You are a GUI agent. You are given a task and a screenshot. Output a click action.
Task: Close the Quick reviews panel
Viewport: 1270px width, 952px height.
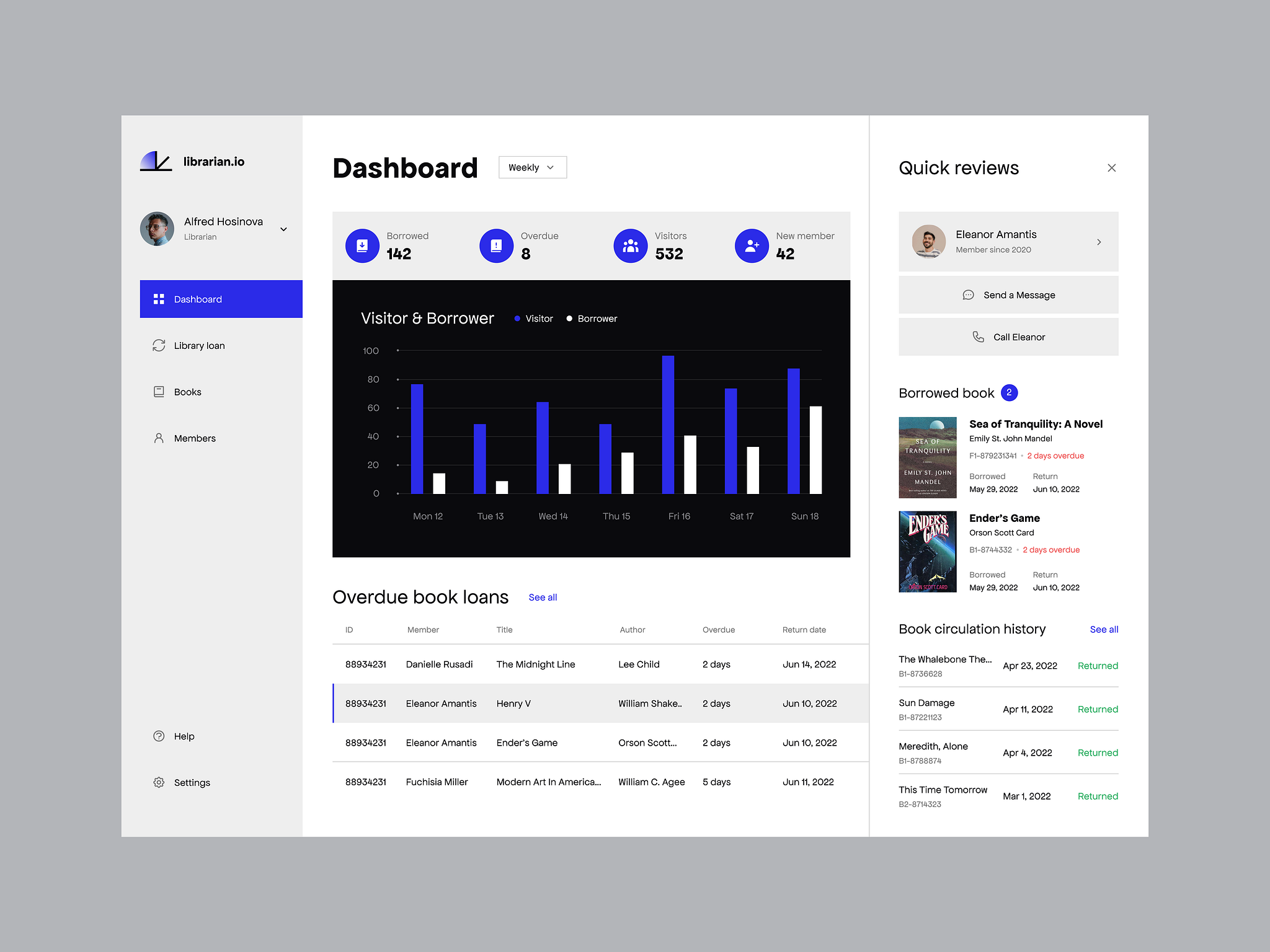click(1112, 168)
